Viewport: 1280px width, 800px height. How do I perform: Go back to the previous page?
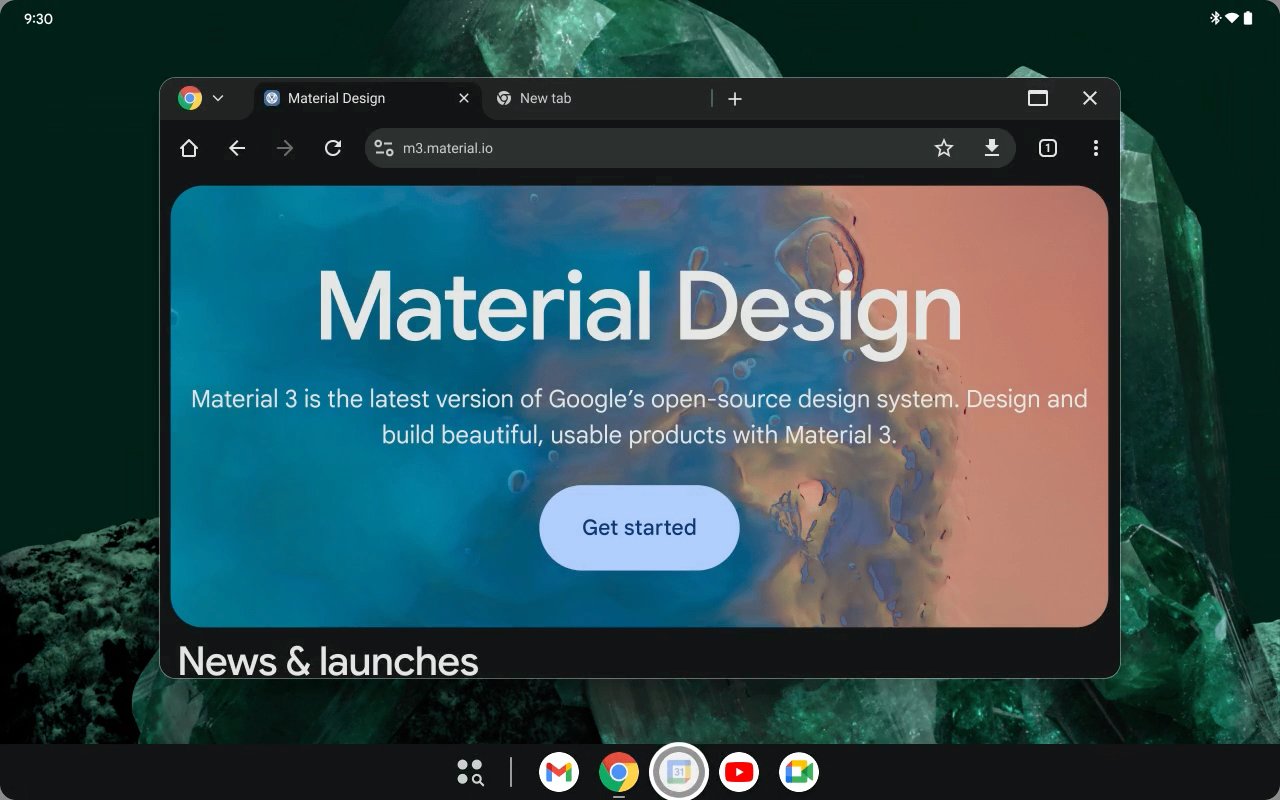(236, 148)
